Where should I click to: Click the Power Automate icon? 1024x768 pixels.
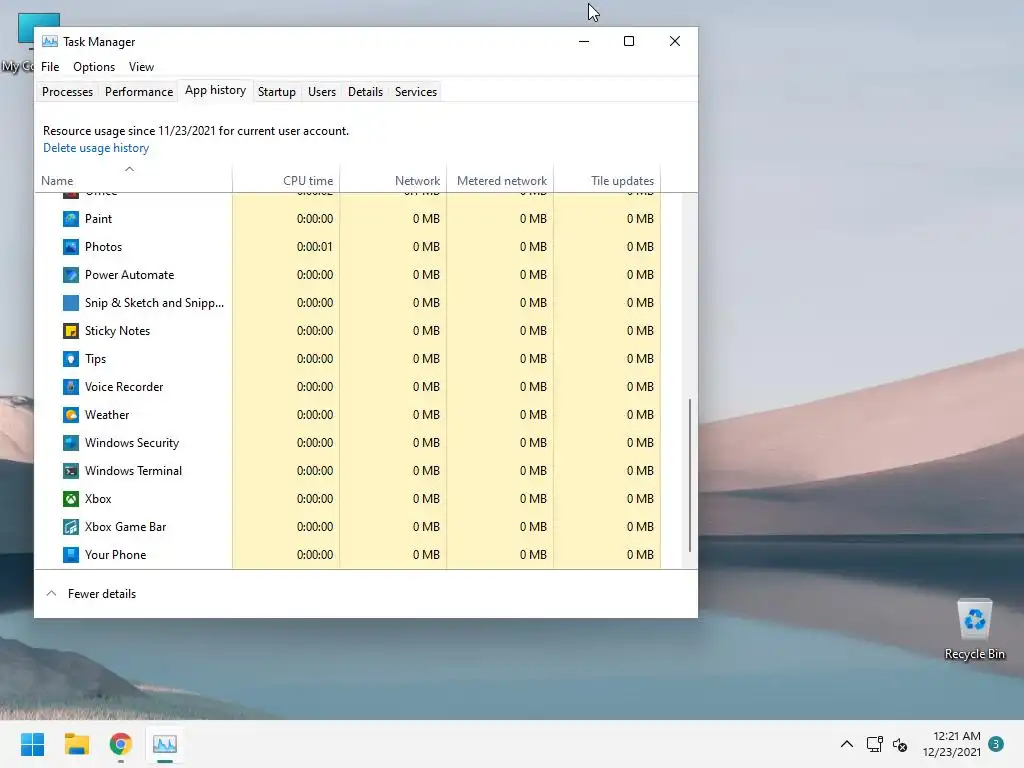[71, 275]
